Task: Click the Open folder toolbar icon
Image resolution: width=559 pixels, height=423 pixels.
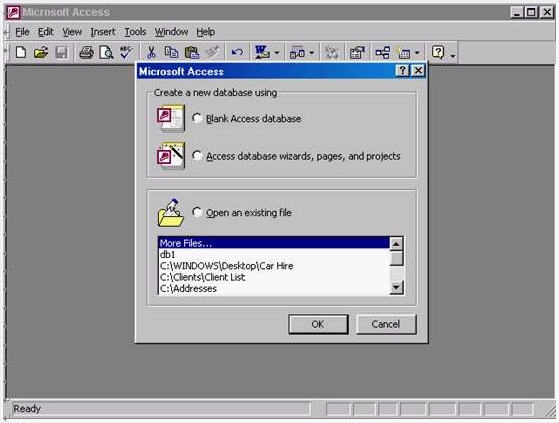Action: coord(41,53)
